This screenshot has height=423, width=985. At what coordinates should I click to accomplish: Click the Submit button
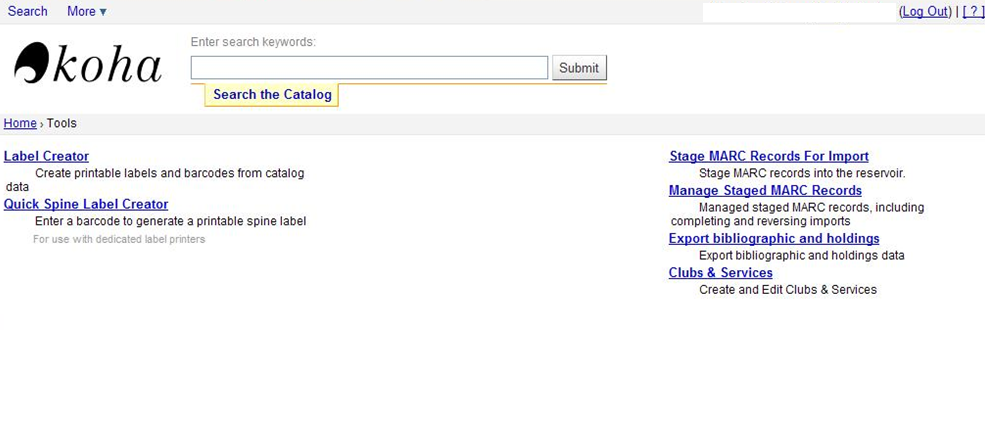(579, 68)
